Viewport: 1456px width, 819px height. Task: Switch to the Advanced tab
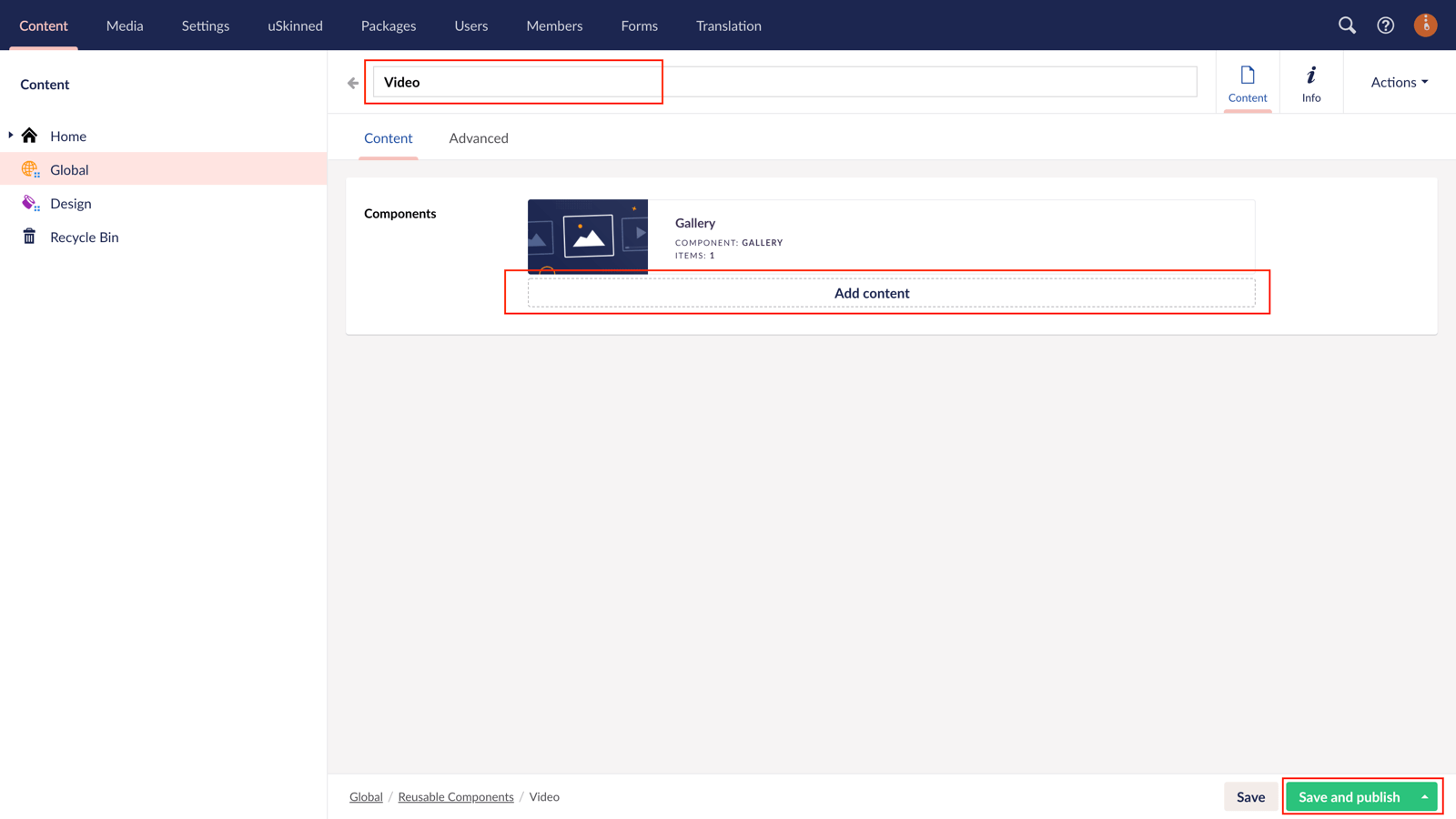click(478, 137)
